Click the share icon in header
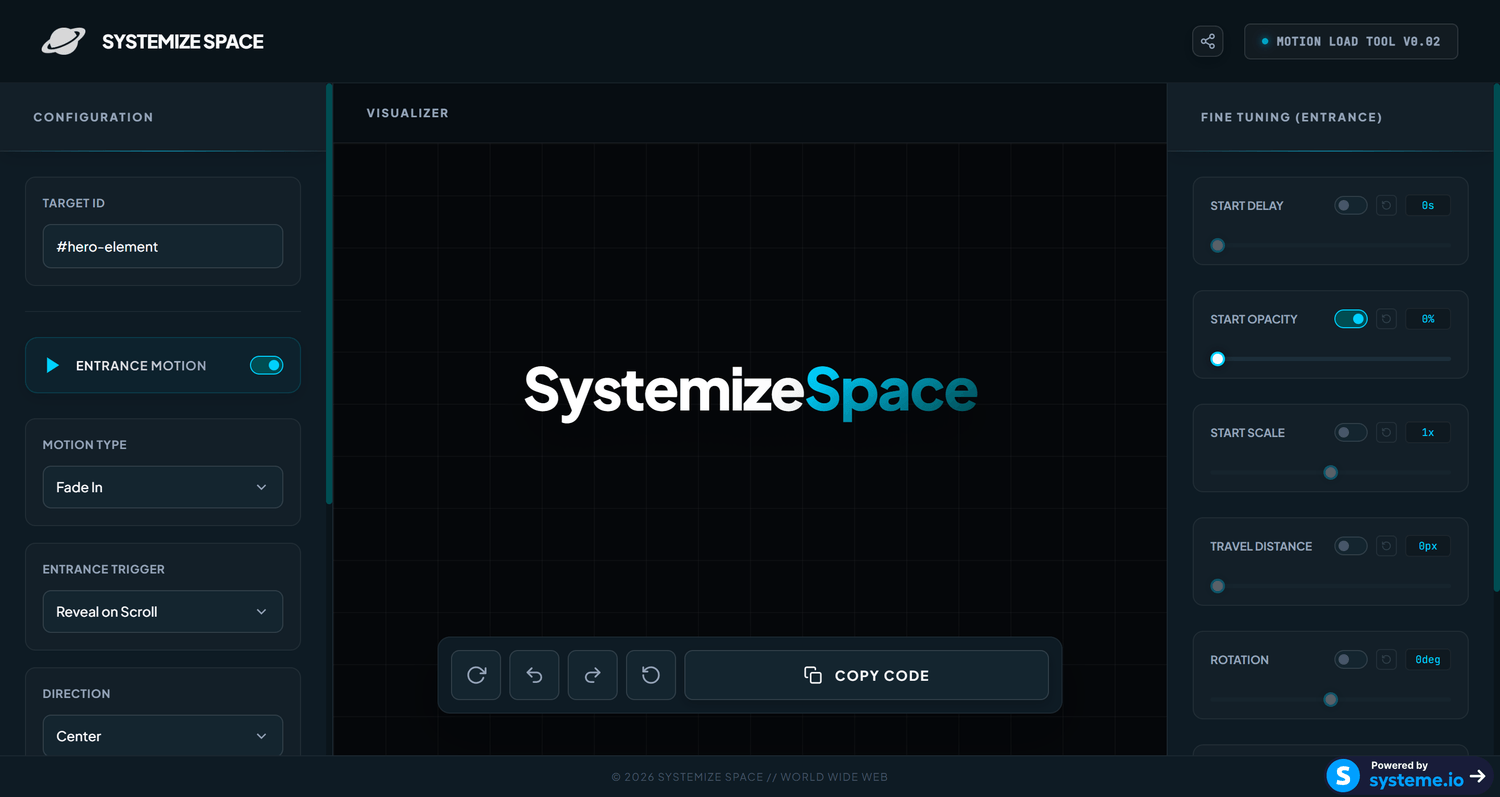 [1208, 42]
